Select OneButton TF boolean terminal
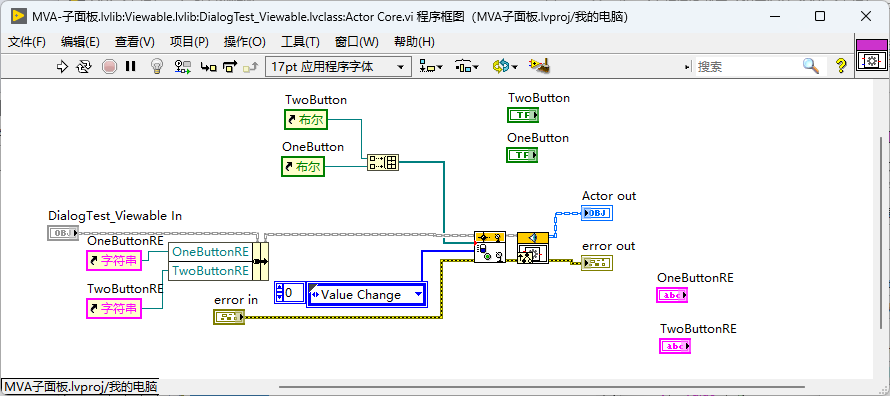 click(522, 155)
